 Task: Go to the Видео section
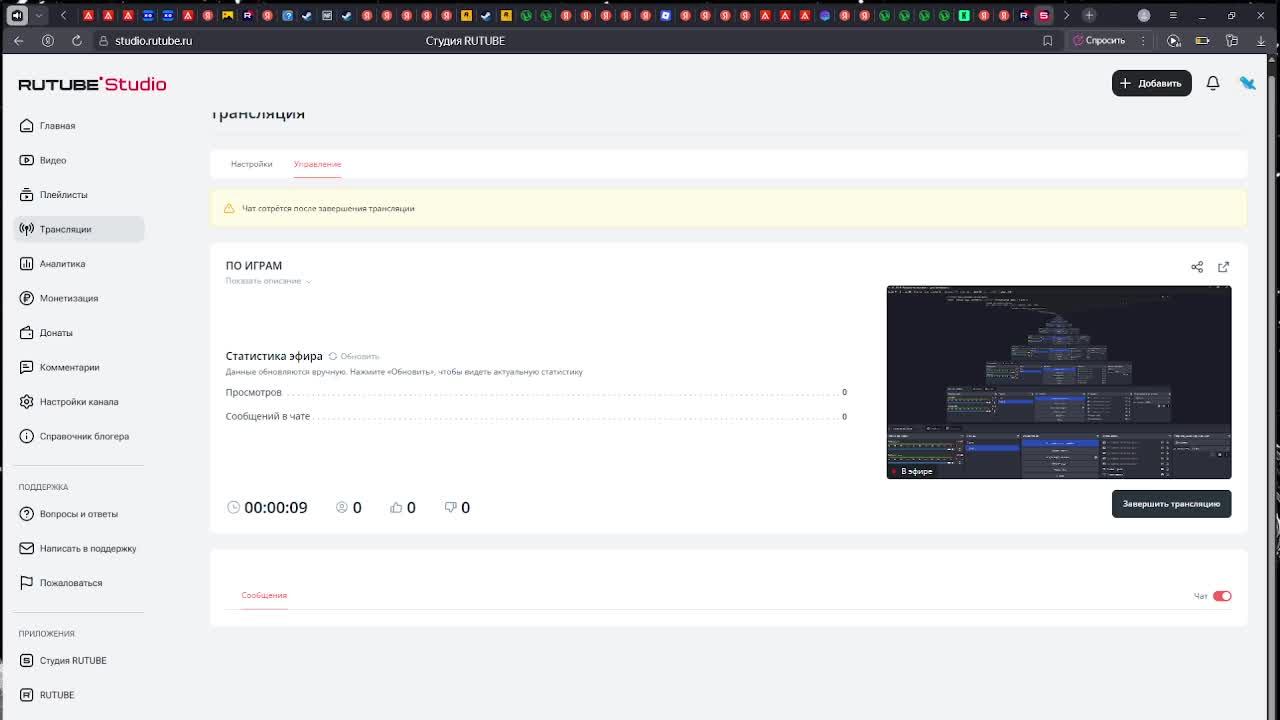pyautogui.click(x=79, y=160)
